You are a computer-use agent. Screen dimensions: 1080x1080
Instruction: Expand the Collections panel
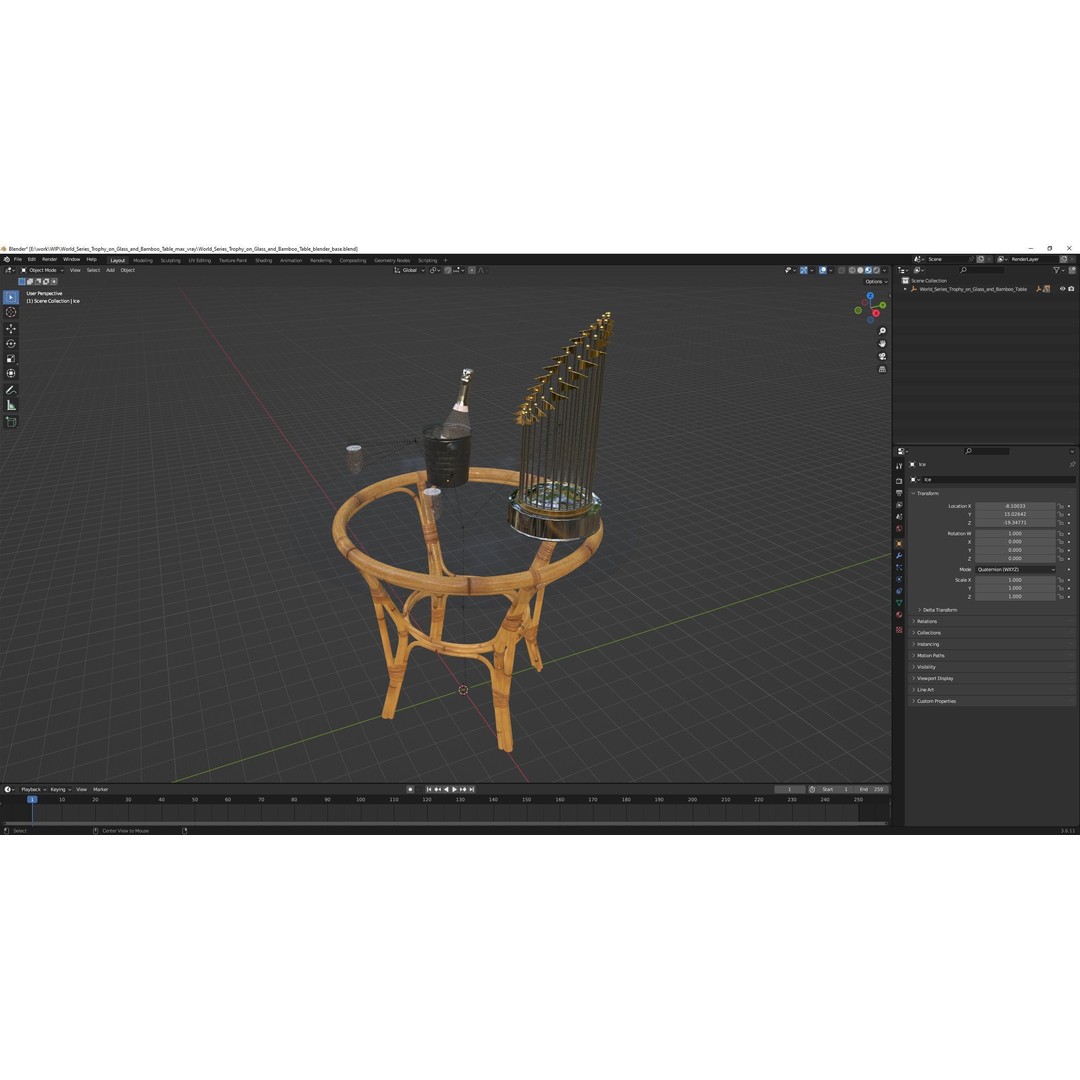tap(927, 633)
